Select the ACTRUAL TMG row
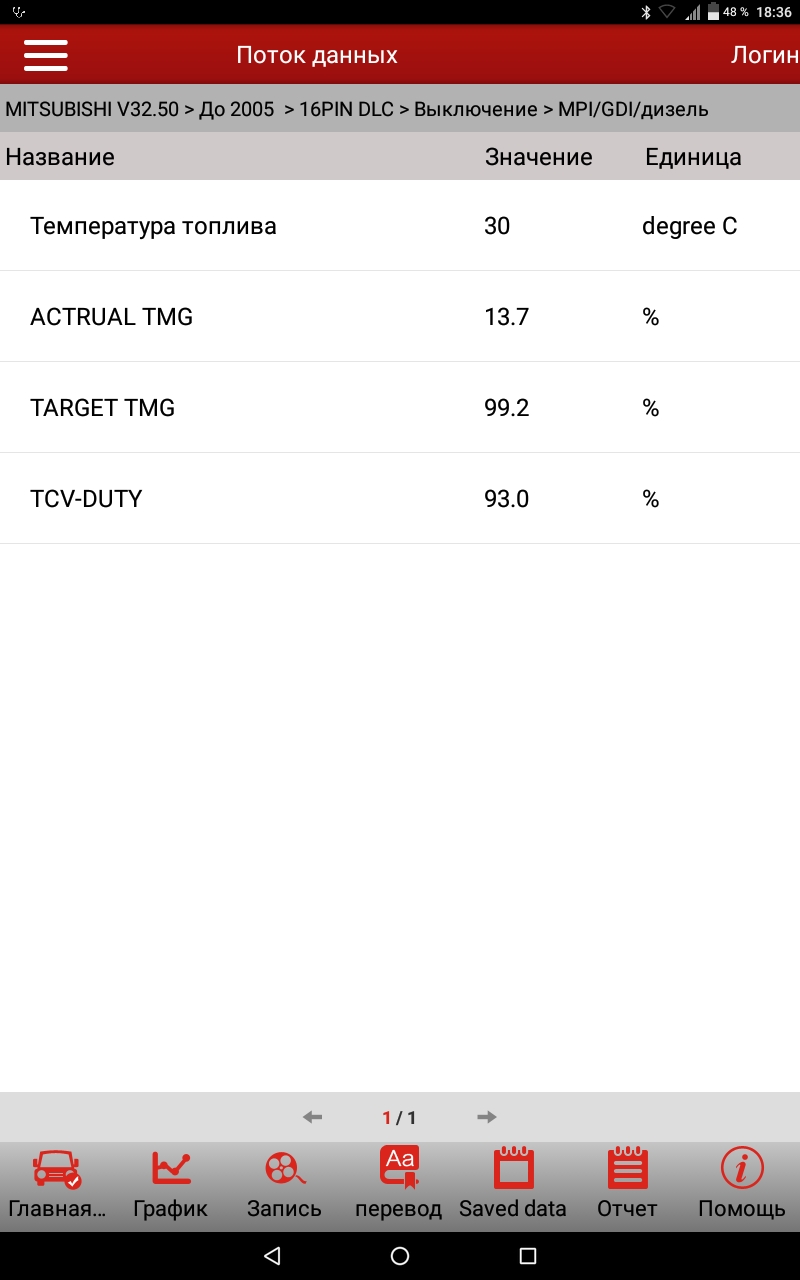The width and height of the screenshot is (800, 1280). (400, 317)
